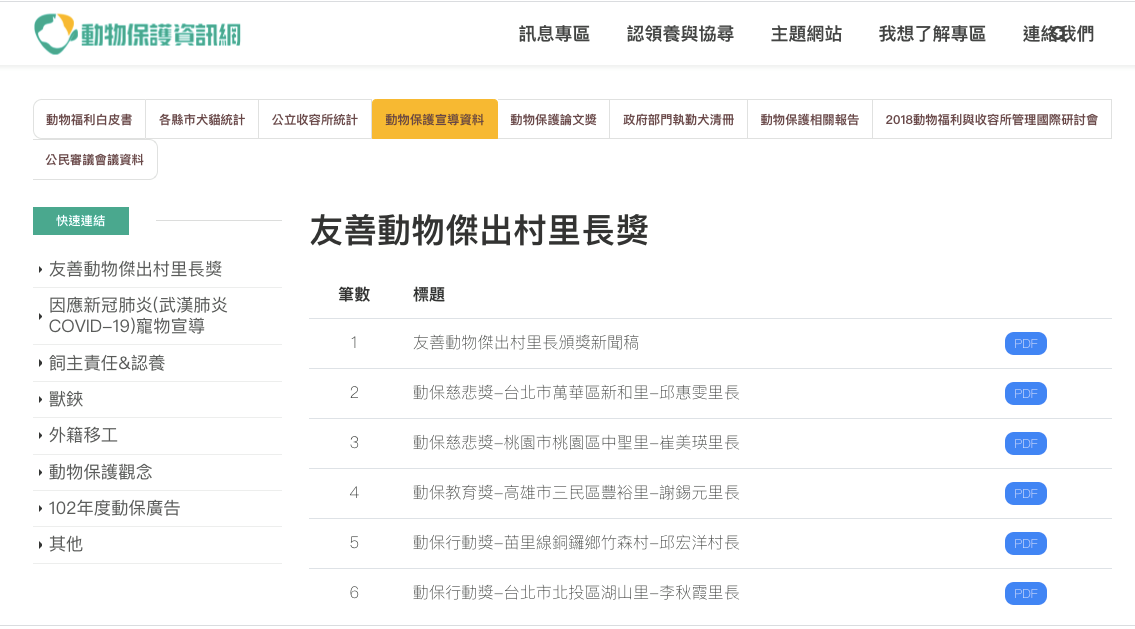1135x629 pixels.
Task: Click the 動物保護資訊網 site logo
Action: (x=138, y=34)
